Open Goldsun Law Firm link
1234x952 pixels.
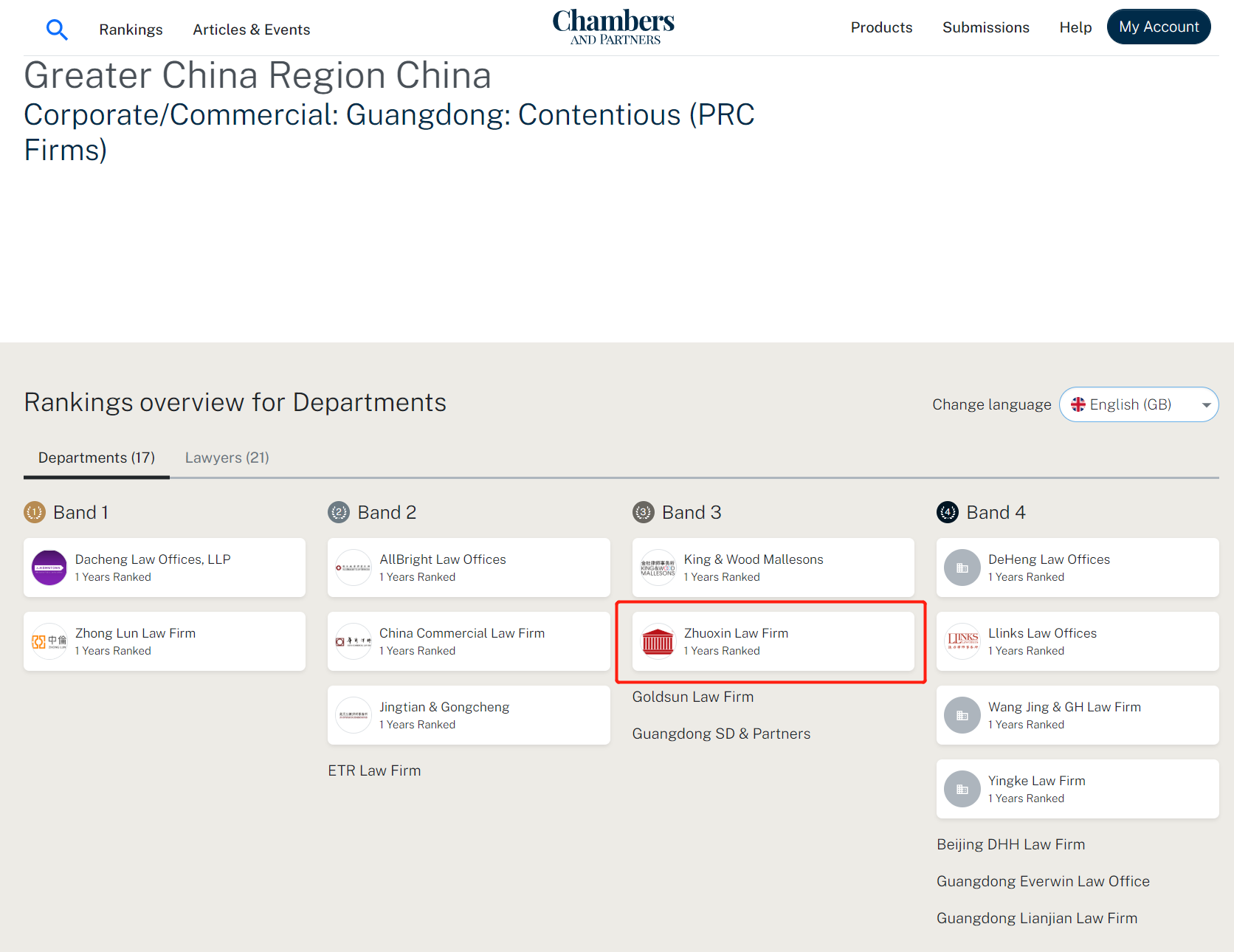pos(693,697)
